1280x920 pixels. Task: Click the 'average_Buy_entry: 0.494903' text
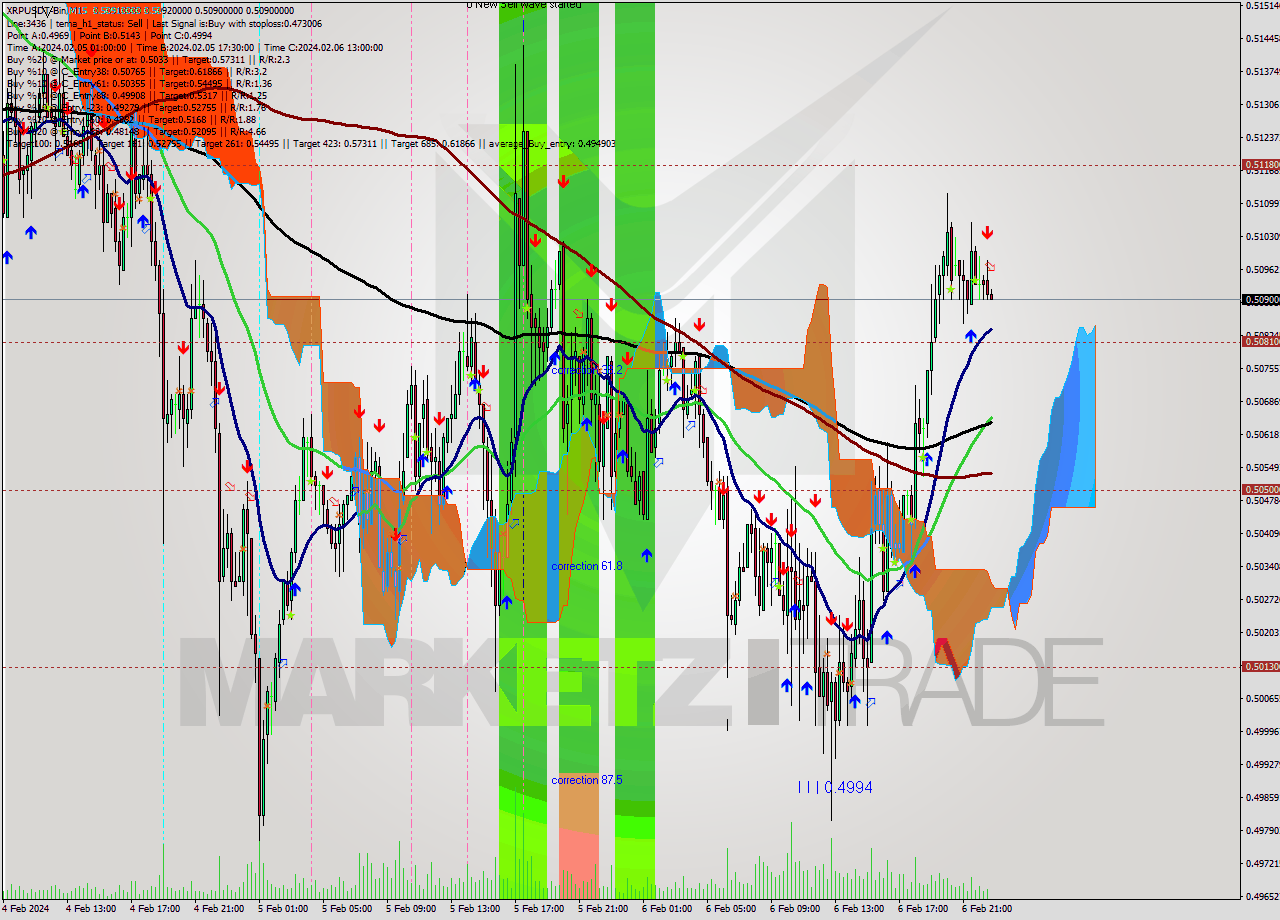tap(551, 143)
